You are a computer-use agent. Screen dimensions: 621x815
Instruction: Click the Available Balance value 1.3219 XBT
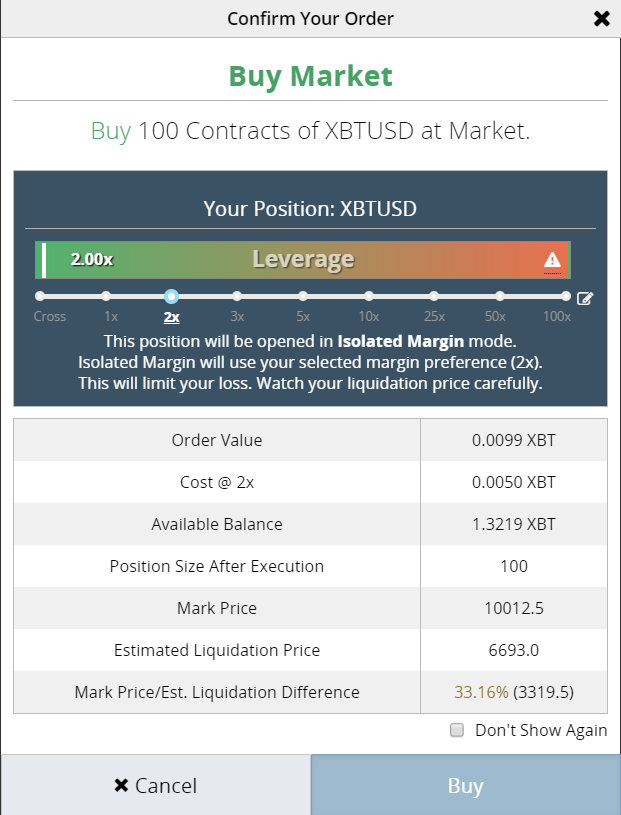tap(514, 524)
